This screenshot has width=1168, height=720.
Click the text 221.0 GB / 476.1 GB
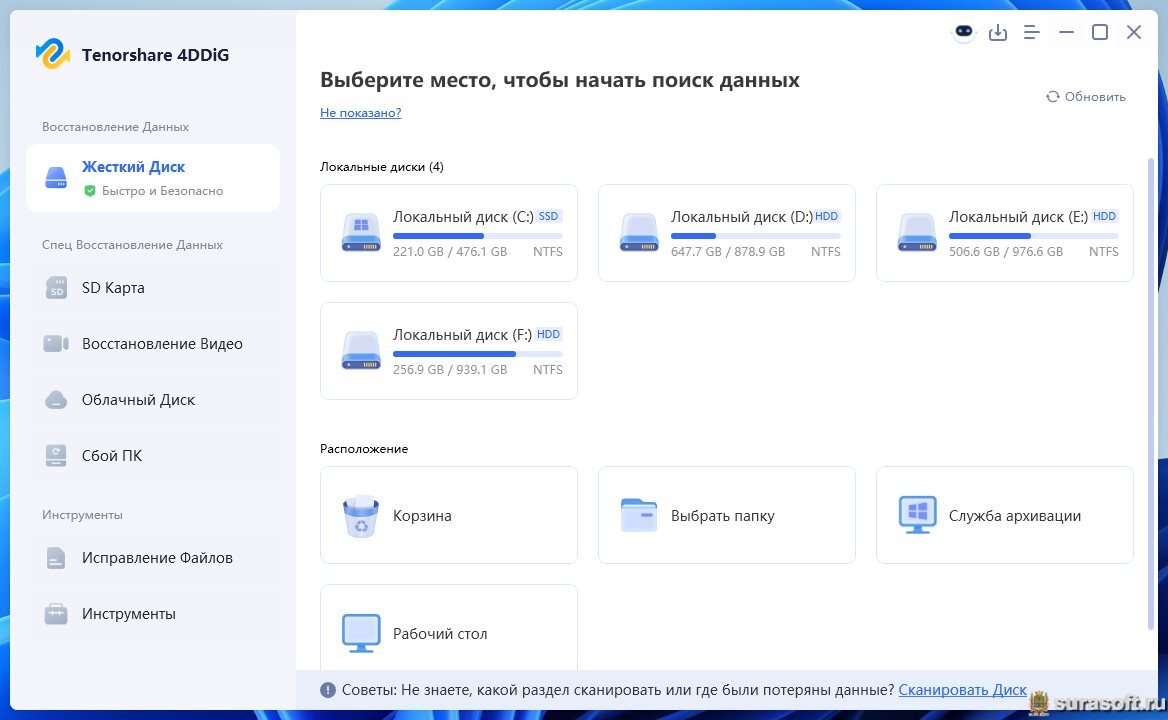(450, 252)
